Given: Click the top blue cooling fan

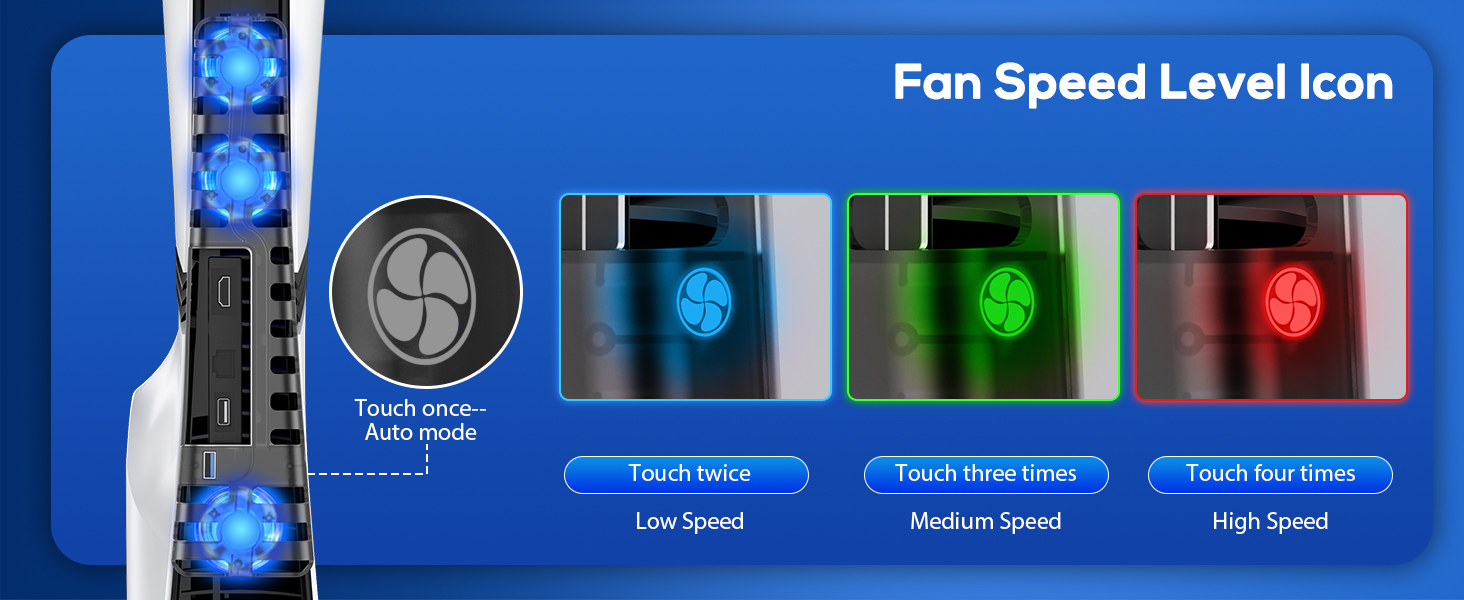Looking at the screenshot, I should [x=238, y=64].
